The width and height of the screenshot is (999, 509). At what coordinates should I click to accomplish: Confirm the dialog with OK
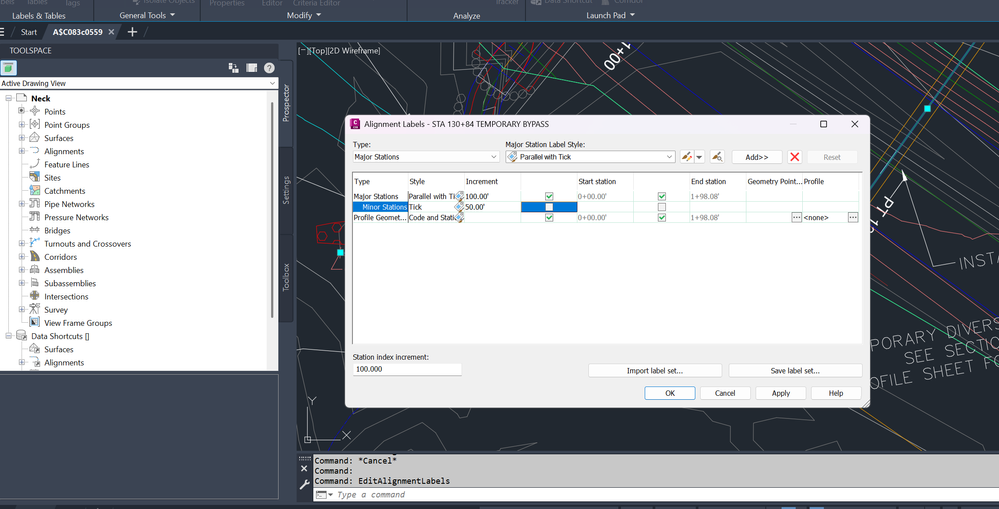click(670, 393)
